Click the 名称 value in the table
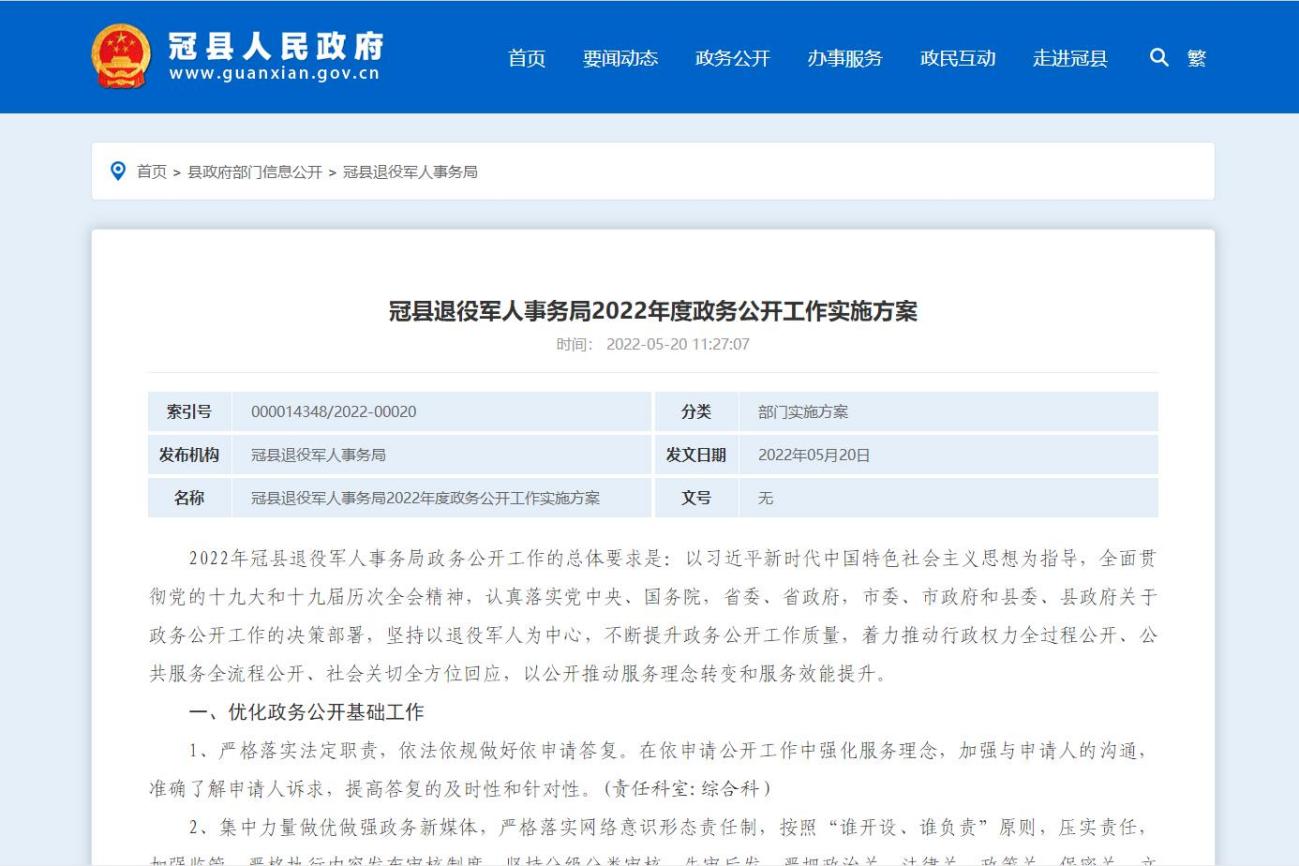The height and width of the screenshot is (866, 1299). pyautogui.click(x=426, y=498)
